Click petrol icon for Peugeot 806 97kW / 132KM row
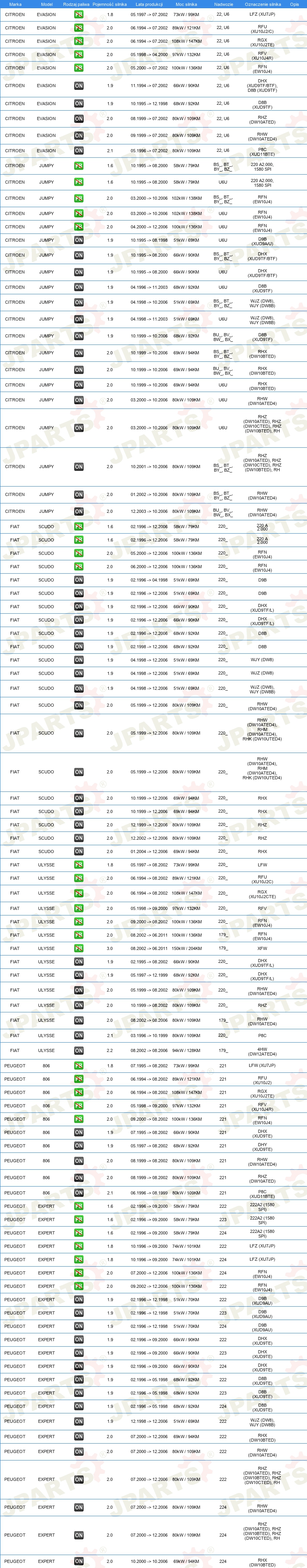The height and width of the screenshot is (1568, 307). pyautogui.click(x=79, y=1106)
